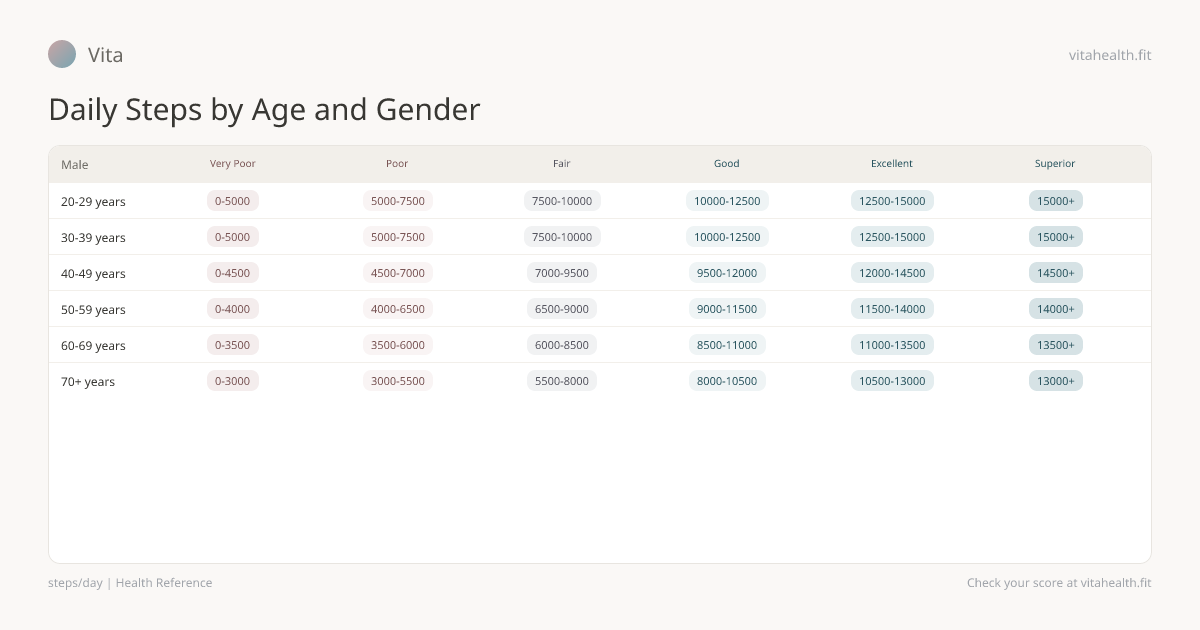Click the "14500+" Superior value
Image resolution: width=1200 pixels, height=630 pixels.
click(1056, 273)
